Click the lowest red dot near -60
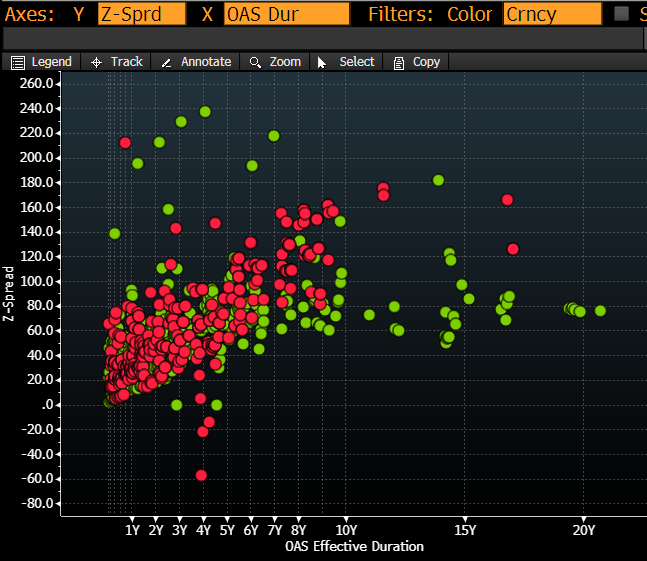 [201, 475]
